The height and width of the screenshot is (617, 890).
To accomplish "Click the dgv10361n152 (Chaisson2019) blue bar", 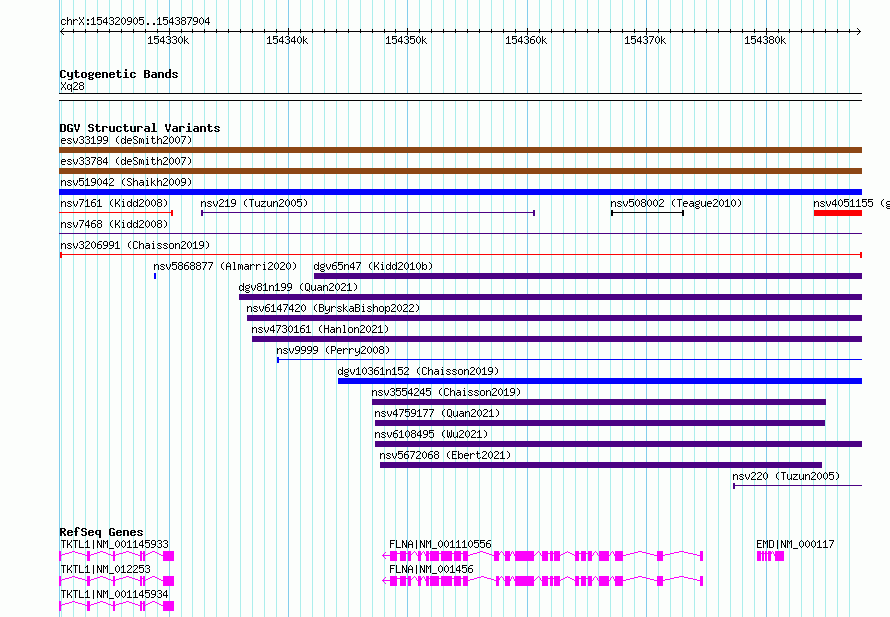I will [599, 381].
